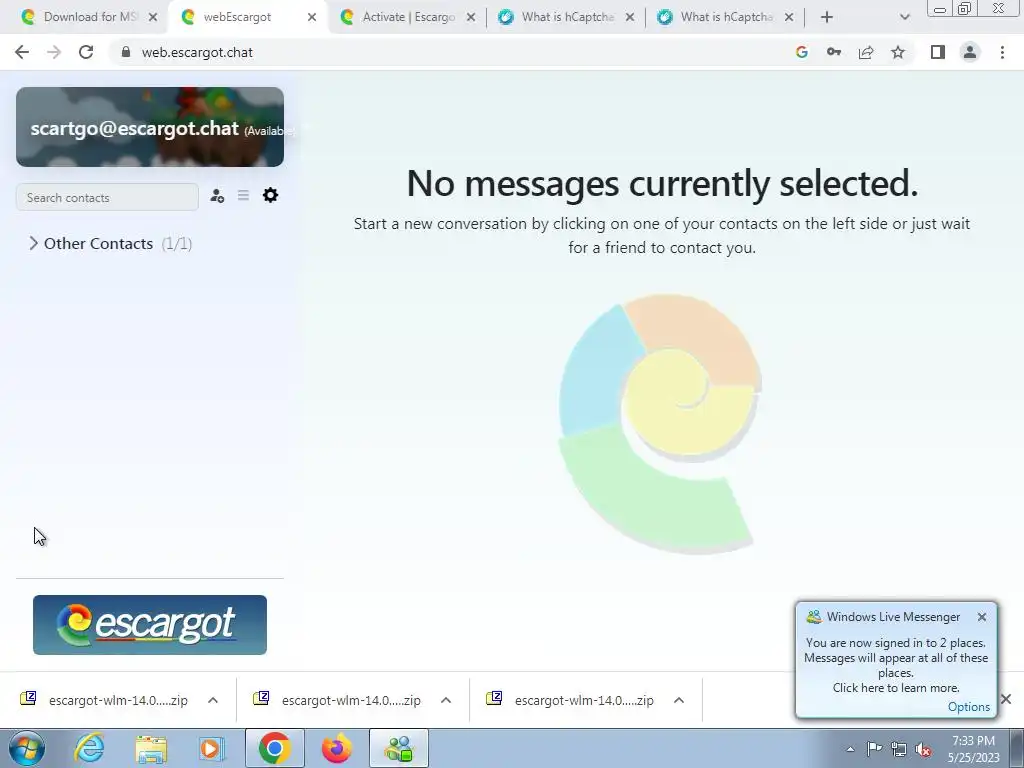Close the webEscargot tab
This screenshot has width=1024, height=768.
point(312,17)
